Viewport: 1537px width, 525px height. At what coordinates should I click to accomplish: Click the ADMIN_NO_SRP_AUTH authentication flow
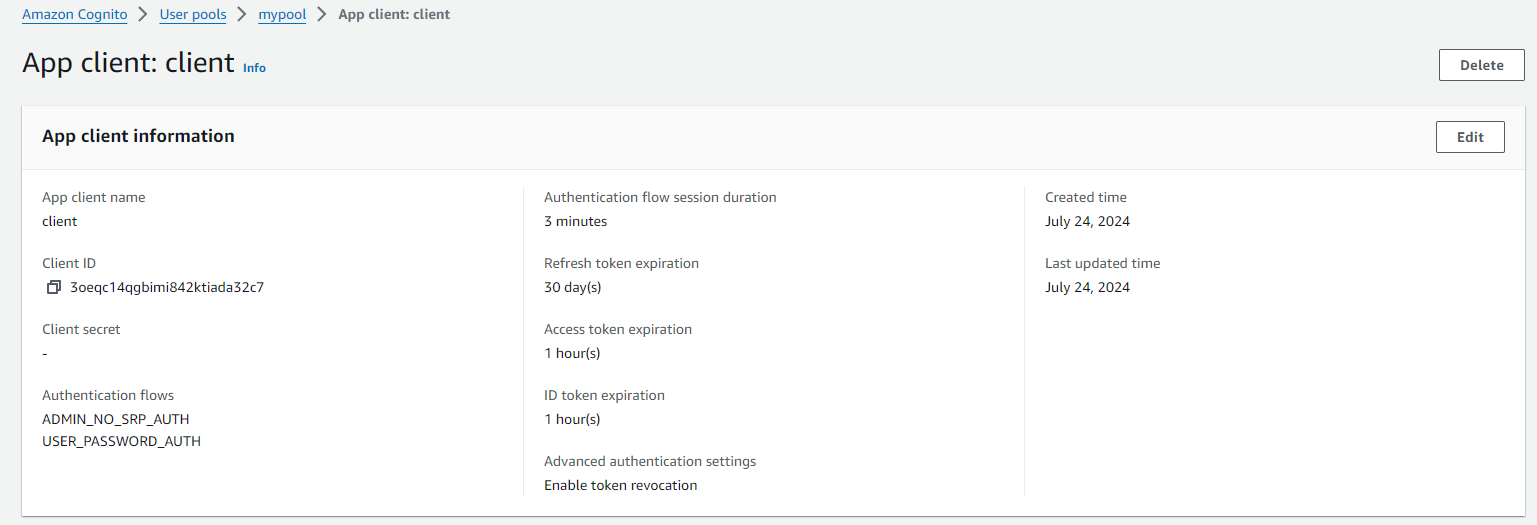116,419
